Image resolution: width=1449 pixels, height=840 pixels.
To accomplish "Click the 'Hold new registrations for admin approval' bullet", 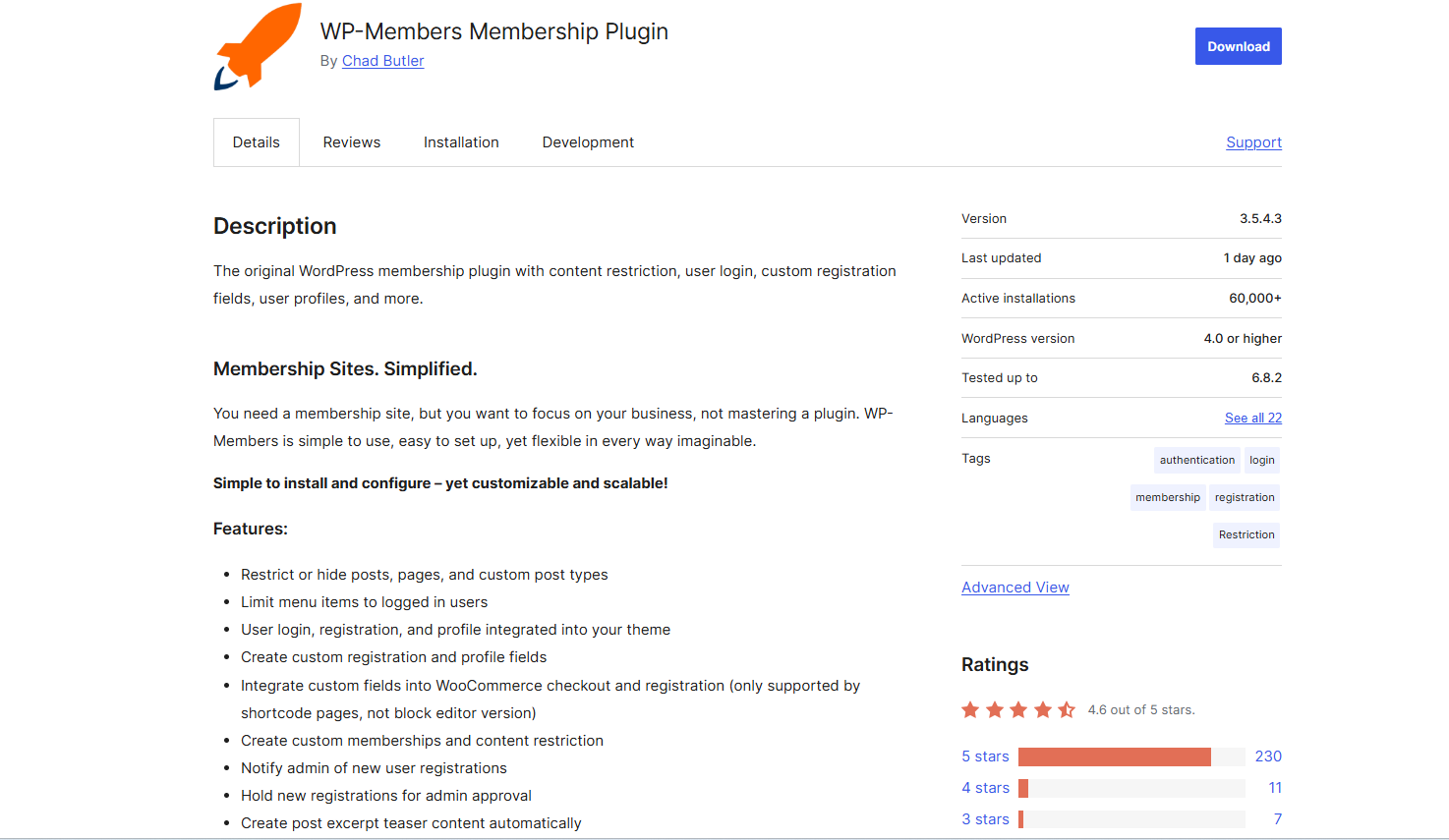I will pos(386,796).
